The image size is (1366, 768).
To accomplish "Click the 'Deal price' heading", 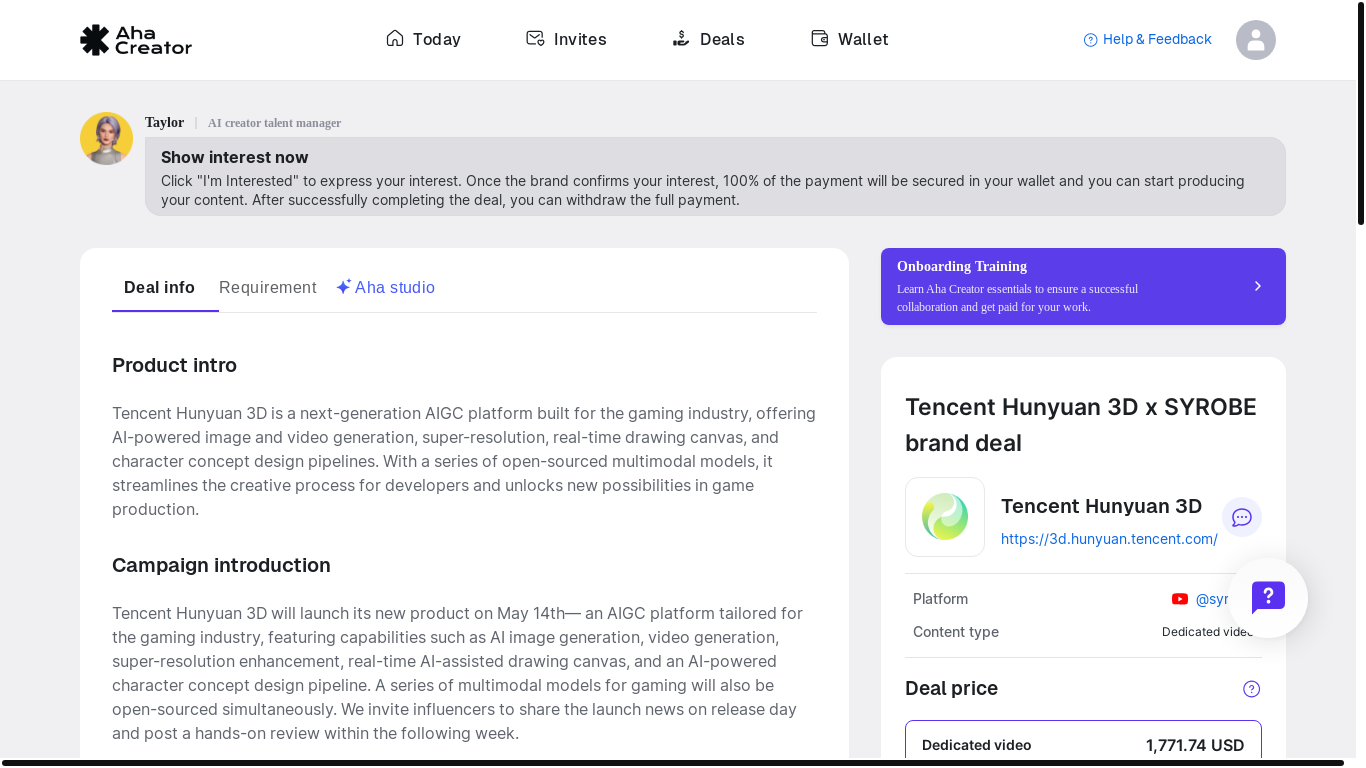I will (x=951, y=688).
